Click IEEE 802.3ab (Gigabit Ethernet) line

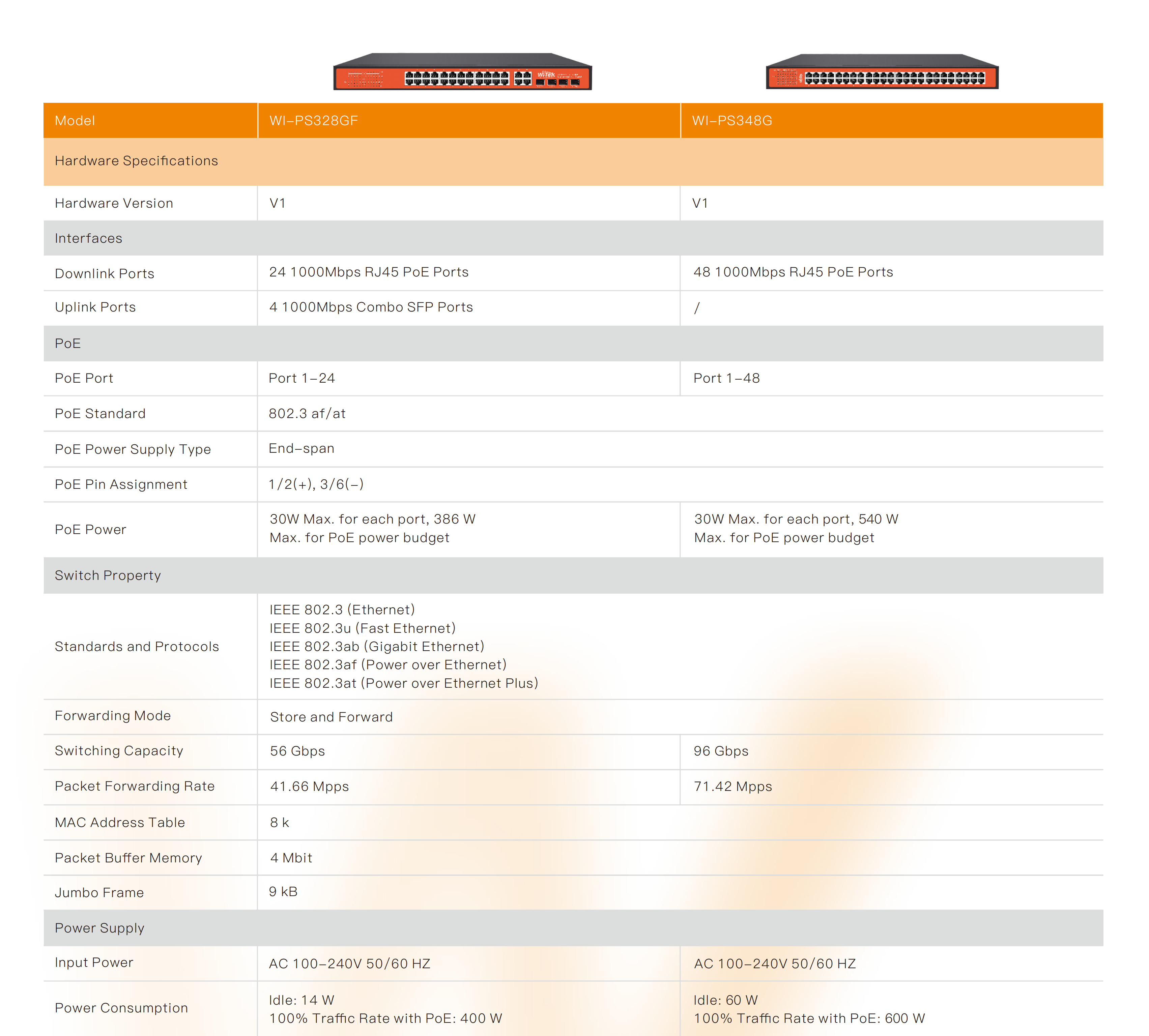(x=376, y=647)
